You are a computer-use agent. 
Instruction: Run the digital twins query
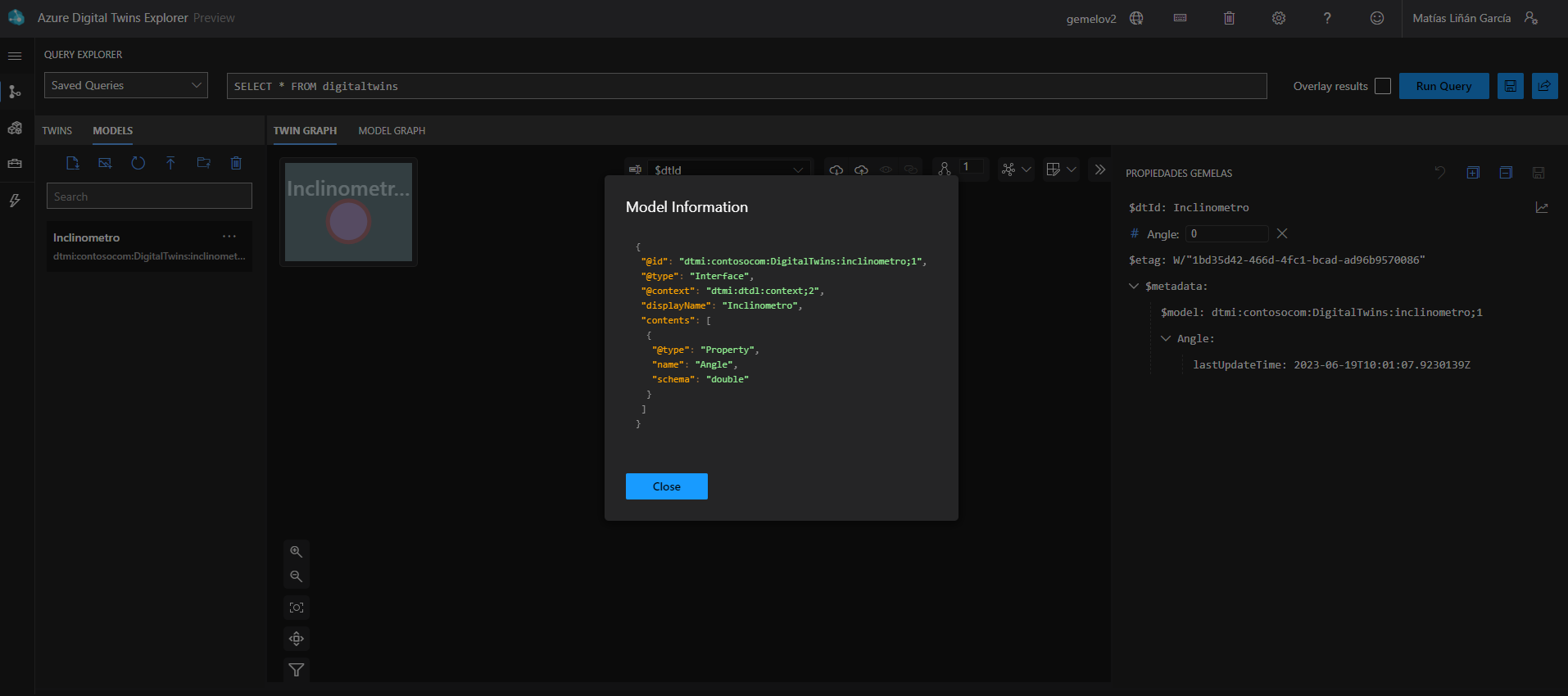pos(1443,86)
